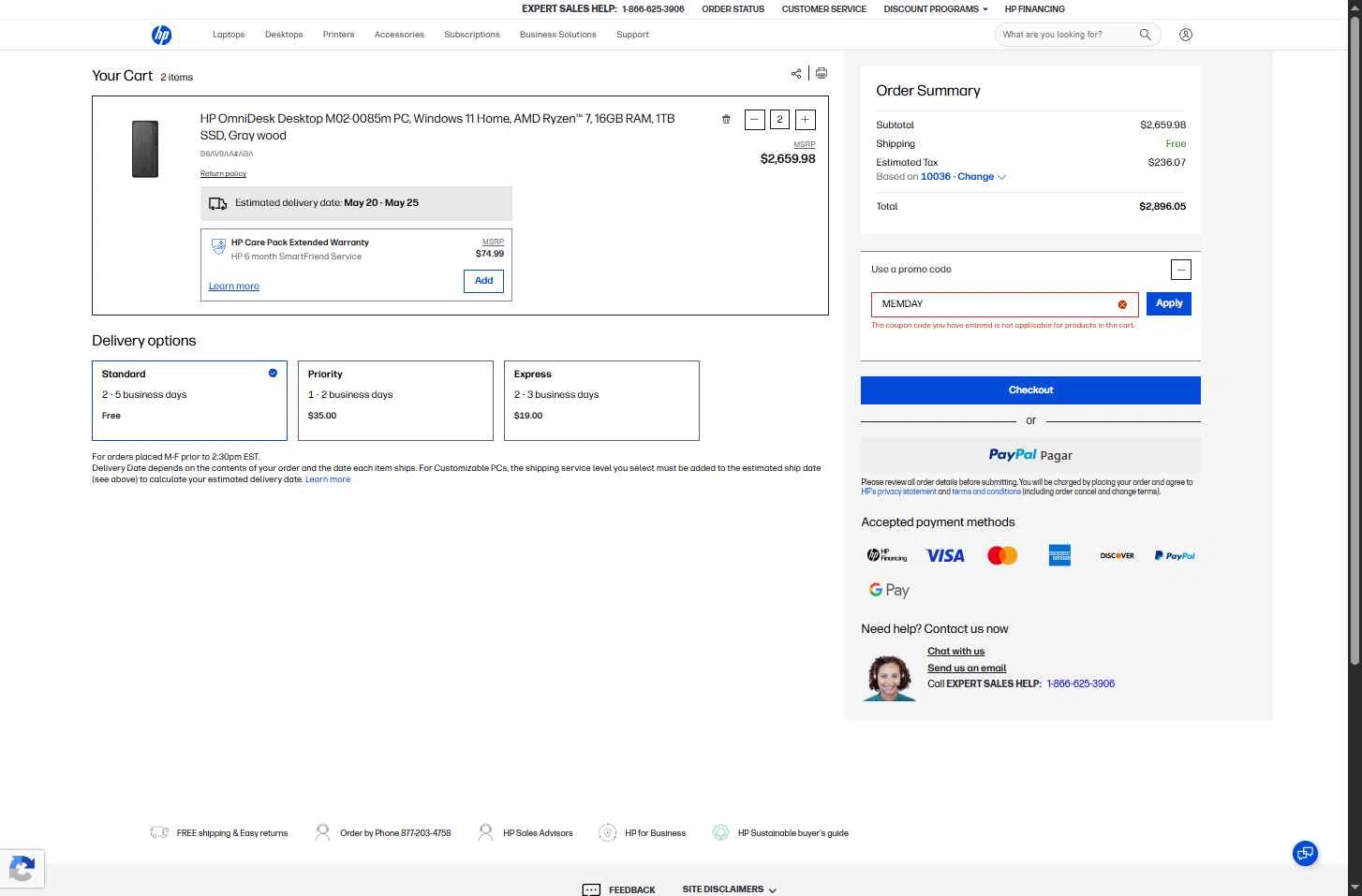The image size is (1362, 896).
Task: Click the delivery options Learn more link
Action: tap(328, 479)
